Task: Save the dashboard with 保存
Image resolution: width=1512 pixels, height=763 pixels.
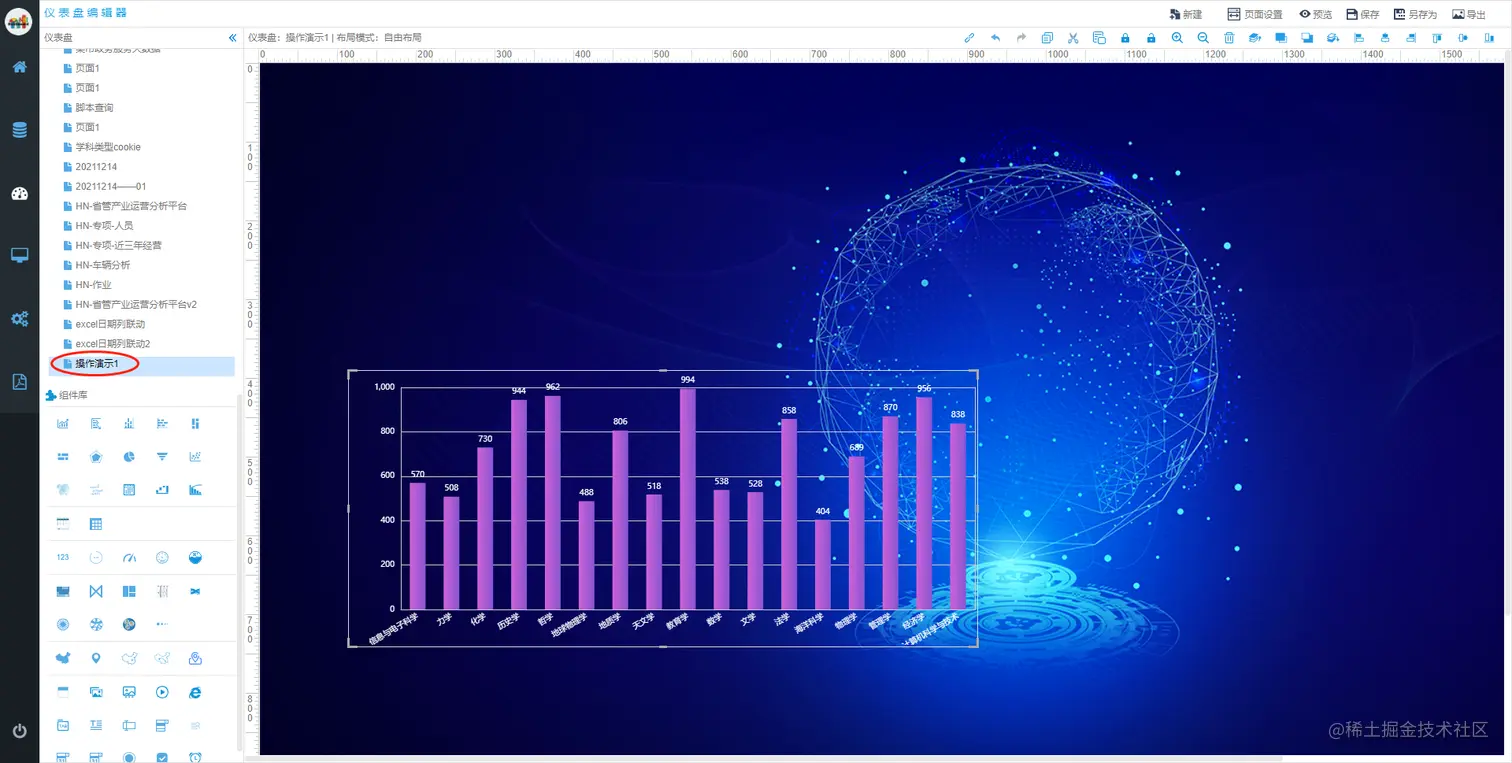Action: pyautogui.click(x=1363, y=14)
